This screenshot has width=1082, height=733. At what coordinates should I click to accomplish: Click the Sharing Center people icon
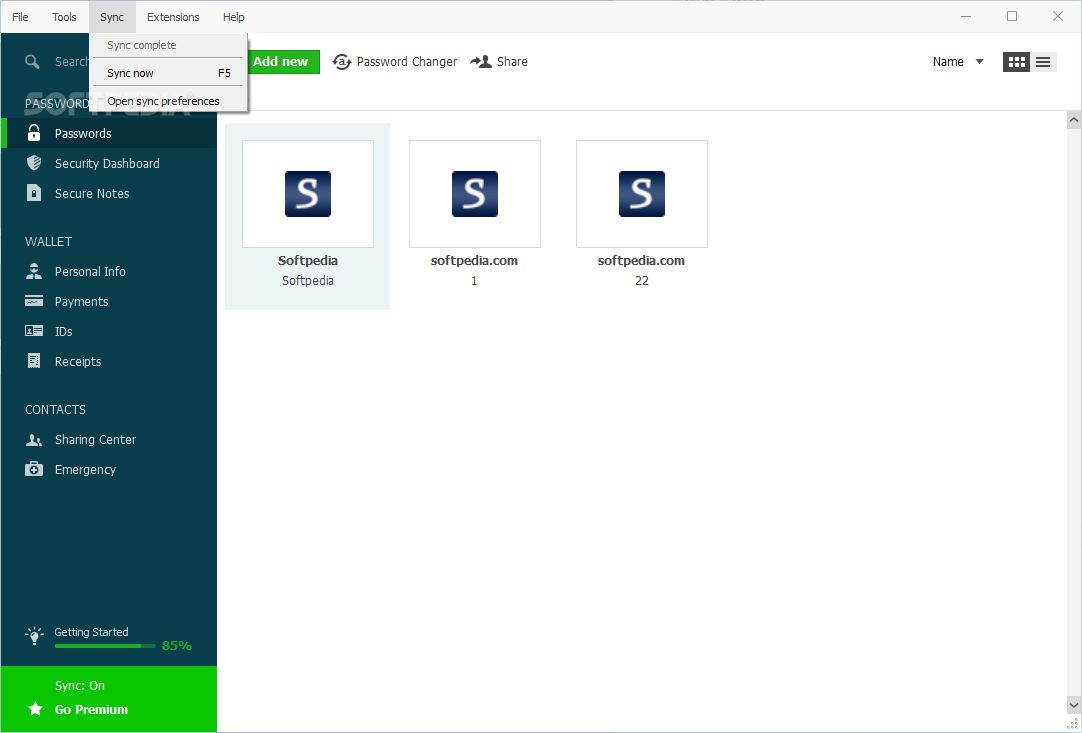(34, 440)
